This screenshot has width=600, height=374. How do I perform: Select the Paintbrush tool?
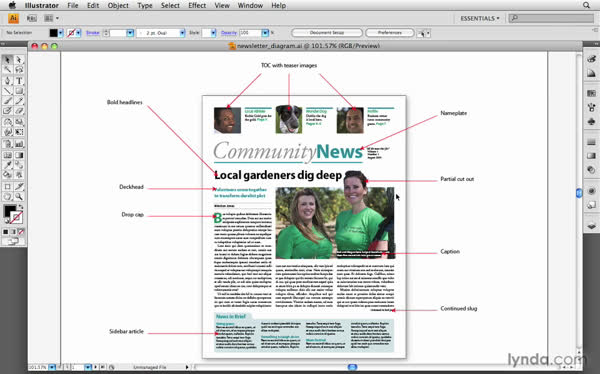click(7, 101)
